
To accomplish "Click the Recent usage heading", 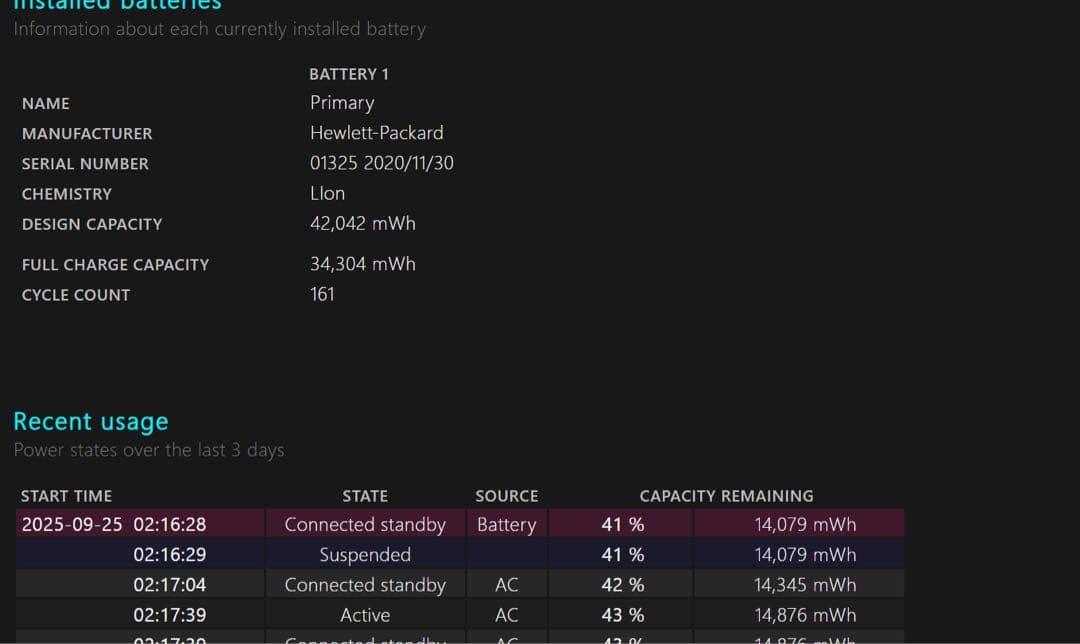I will point(91,421).
